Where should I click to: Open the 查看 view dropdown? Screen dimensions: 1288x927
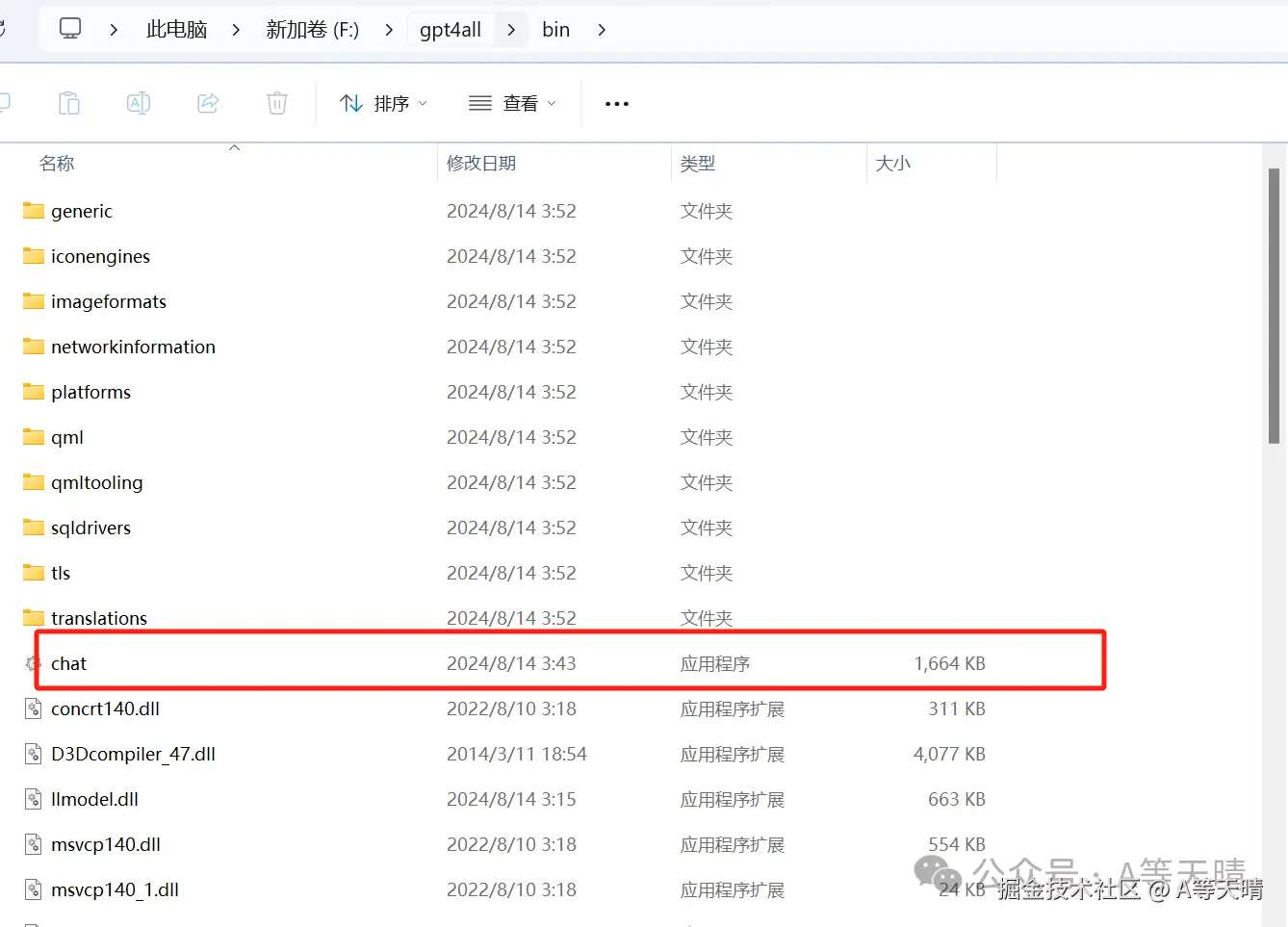click(x=512, y=103)
